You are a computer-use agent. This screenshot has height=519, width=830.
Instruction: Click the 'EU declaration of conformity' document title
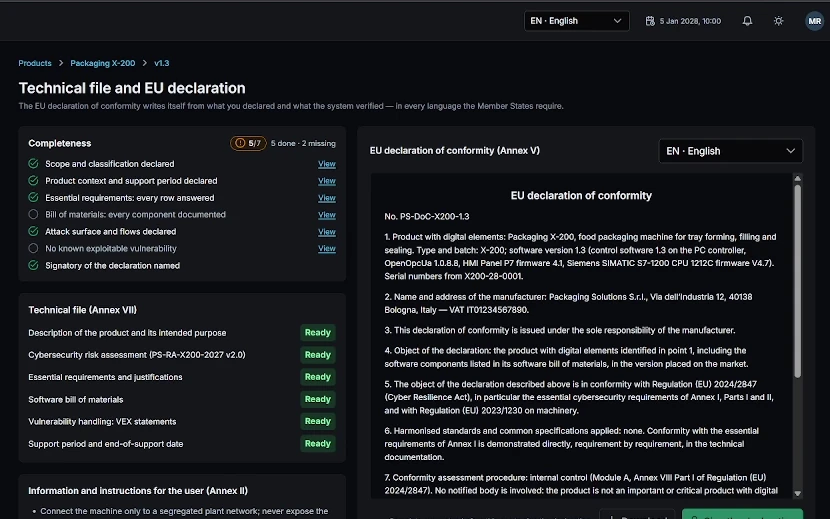(581, 196)
